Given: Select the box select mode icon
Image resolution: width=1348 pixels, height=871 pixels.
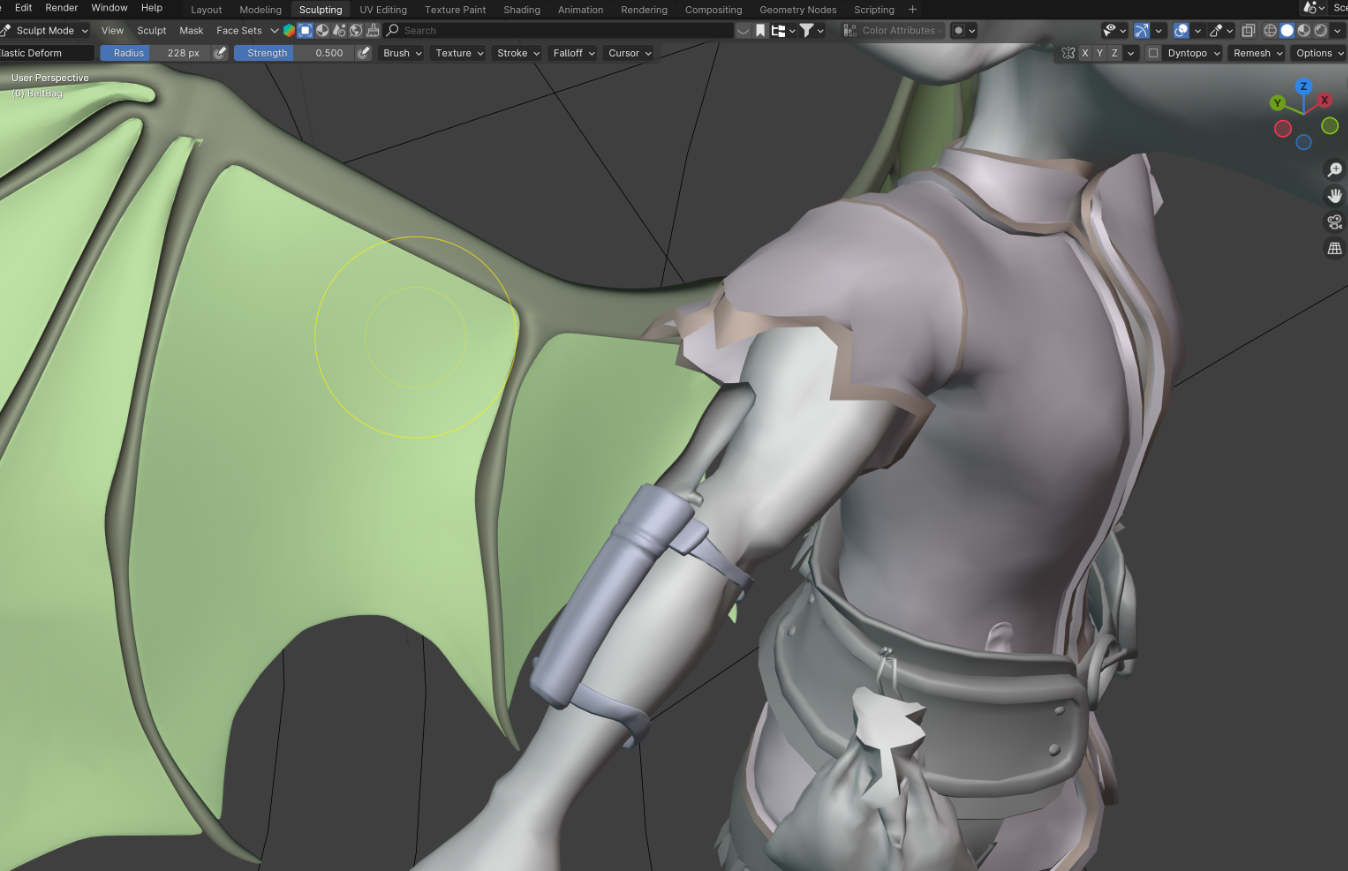Looking at the screenshot, I should (305, 30).
